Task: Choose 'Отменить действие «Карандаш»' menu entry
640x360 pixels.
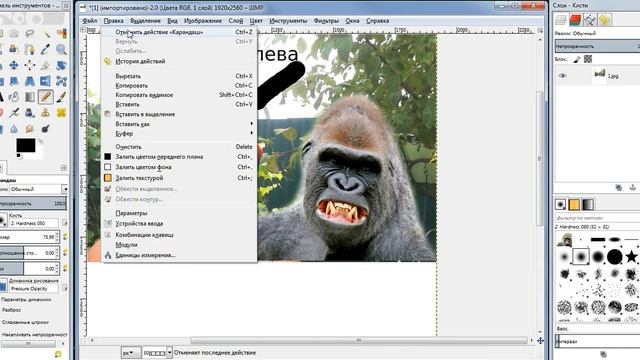Action: tap(180, 32)
